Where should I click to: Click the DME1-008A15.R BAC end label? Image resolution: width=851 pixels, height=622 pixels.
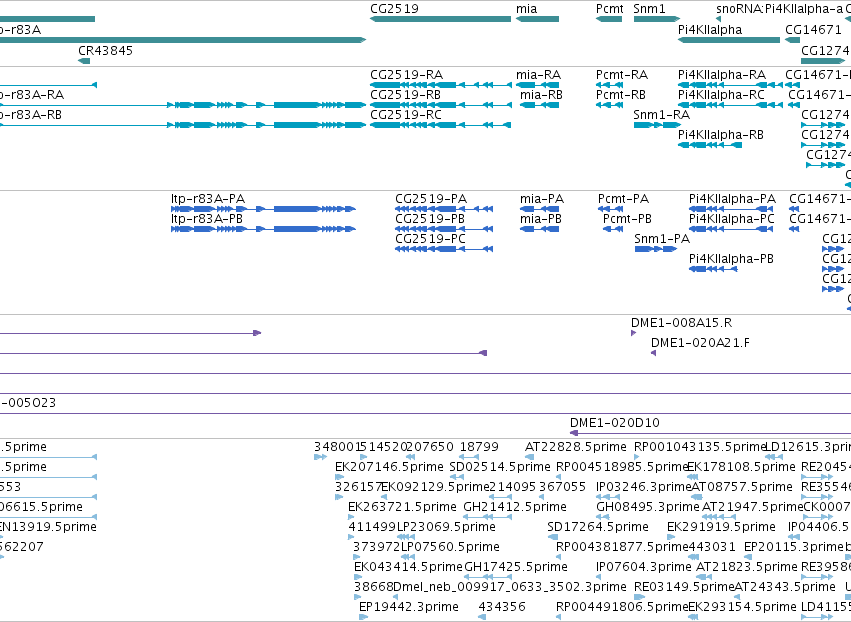[682, 323]
